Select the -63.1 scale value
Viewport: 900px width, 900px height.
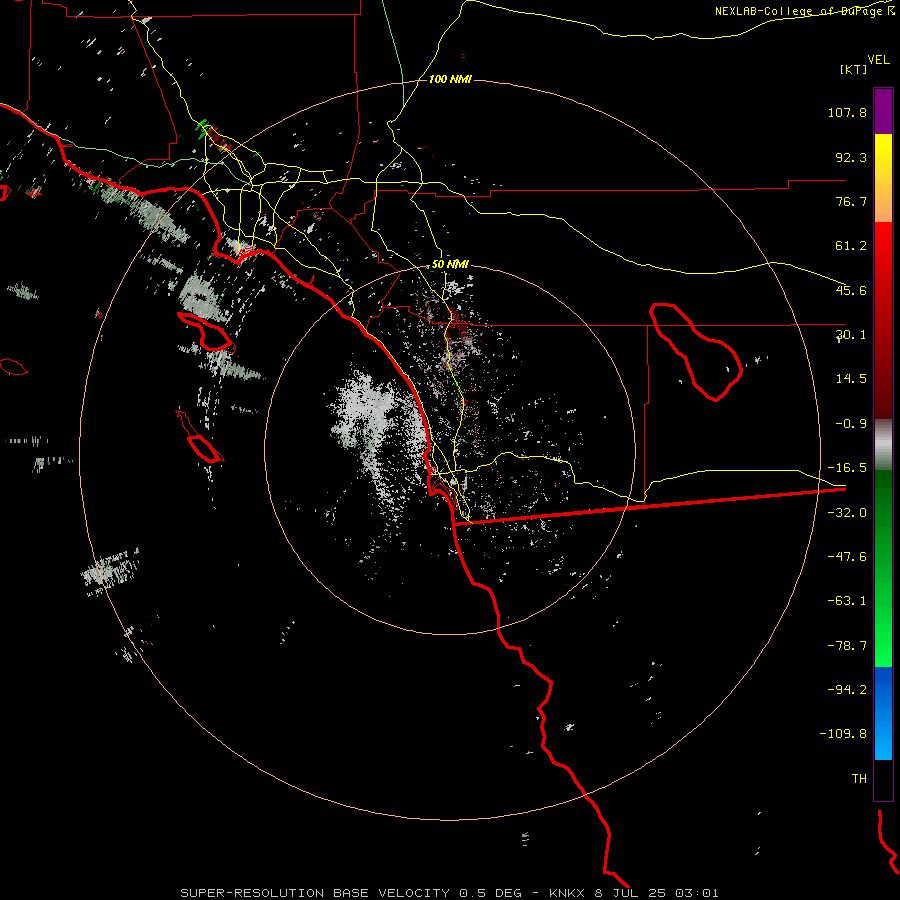(847, 601)
